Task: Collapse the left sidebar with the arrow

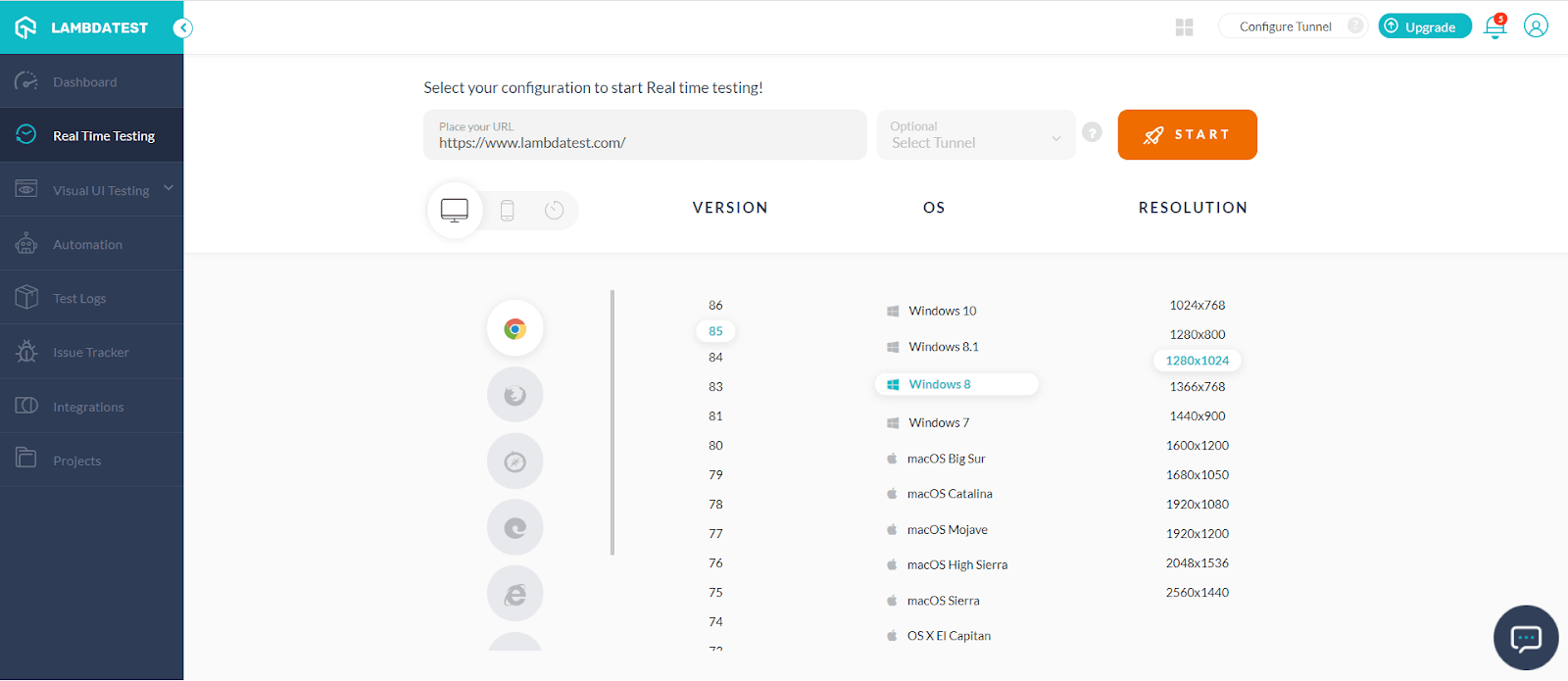Action: pos(182,27)
